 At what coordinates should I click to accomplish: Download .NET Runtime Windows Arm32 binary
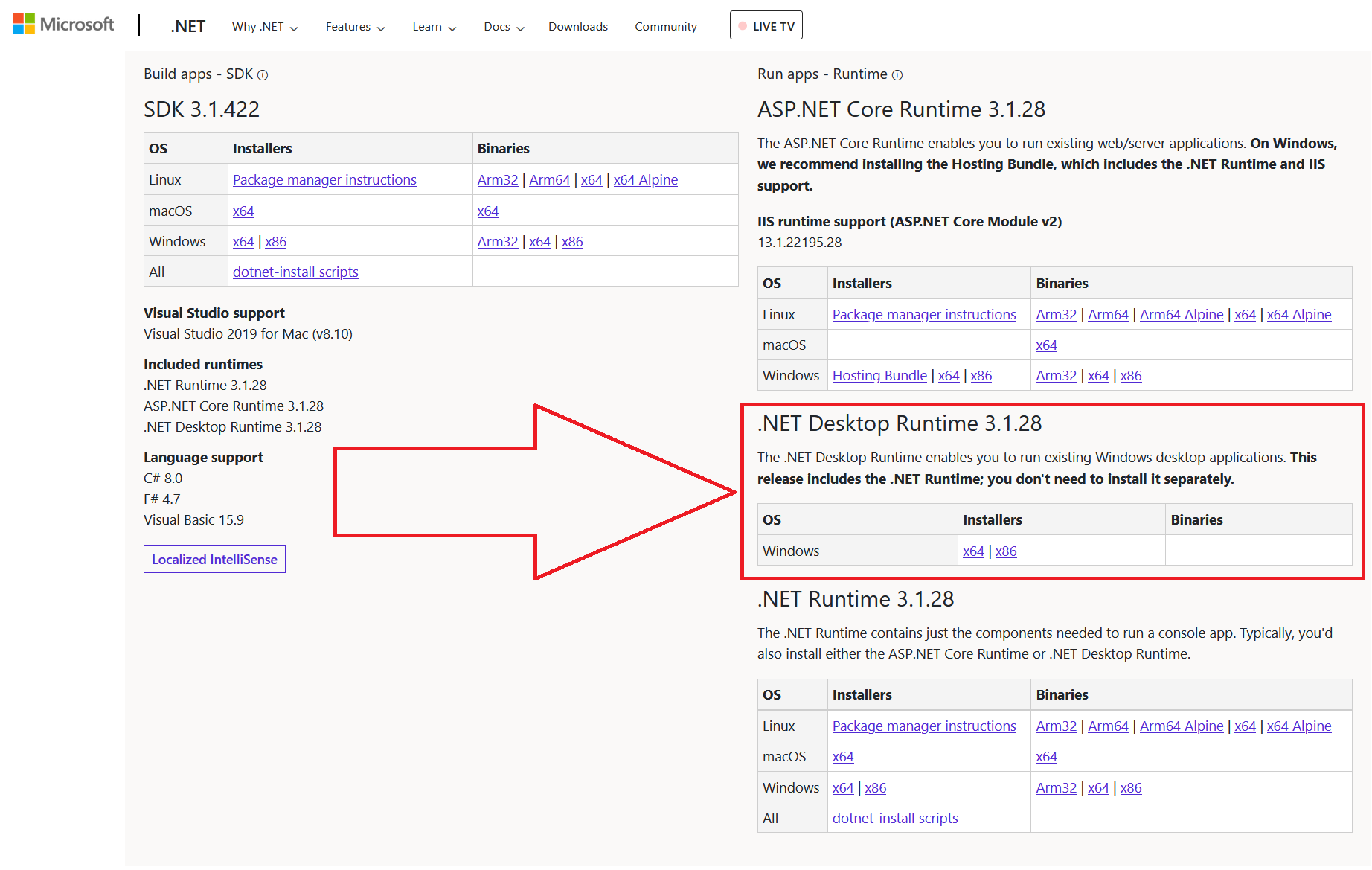click(1057, 788)
